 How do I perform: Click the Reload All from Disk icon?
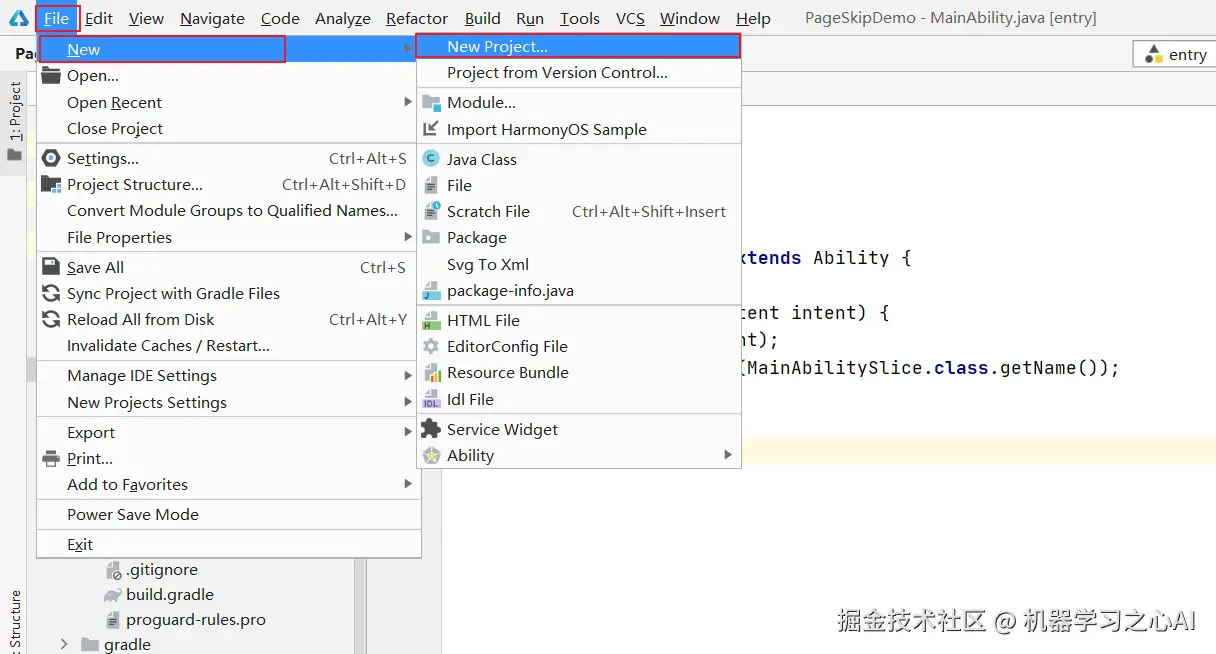click(51, 319)
